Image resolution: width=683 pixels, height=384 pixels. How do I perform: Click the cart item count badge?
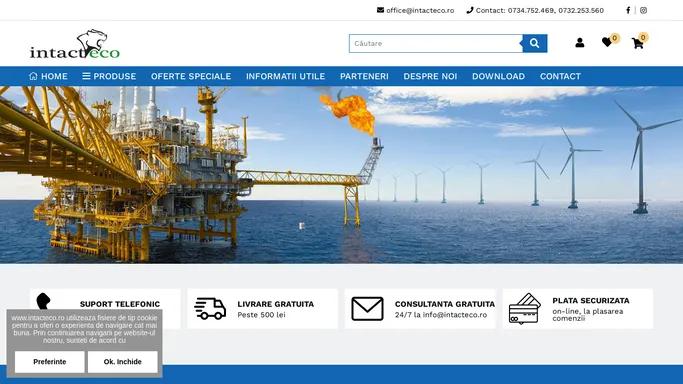click(x=643, y=37)
